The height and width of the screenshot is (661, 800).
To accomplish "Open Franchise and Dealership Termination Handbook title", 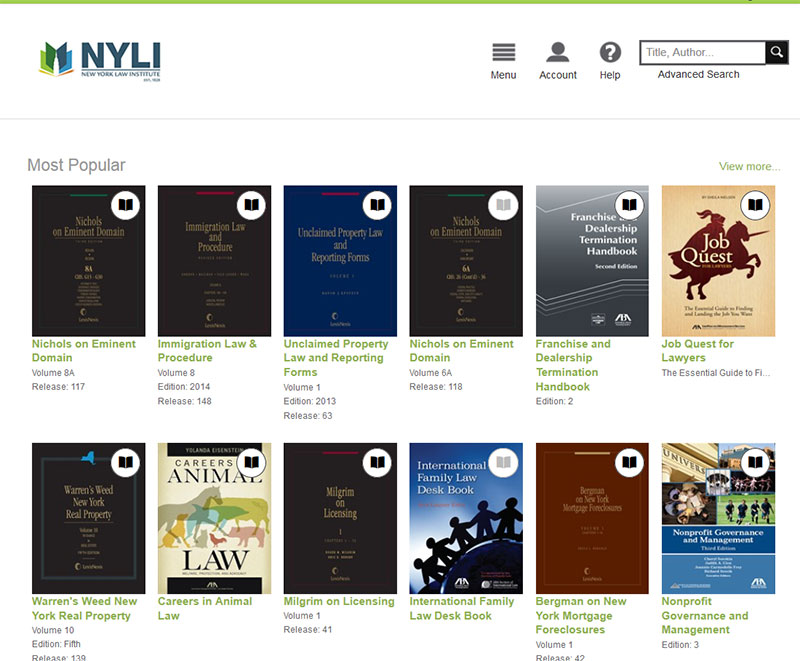I will pos(573,365).
